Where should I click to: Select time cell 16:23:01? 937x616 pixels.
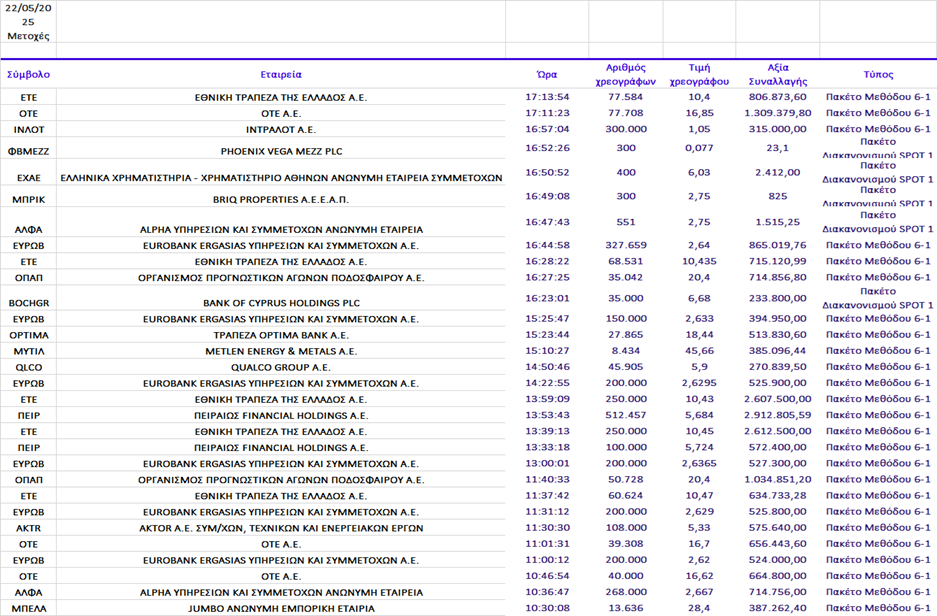pyautogui.click(x=547, y=299)
